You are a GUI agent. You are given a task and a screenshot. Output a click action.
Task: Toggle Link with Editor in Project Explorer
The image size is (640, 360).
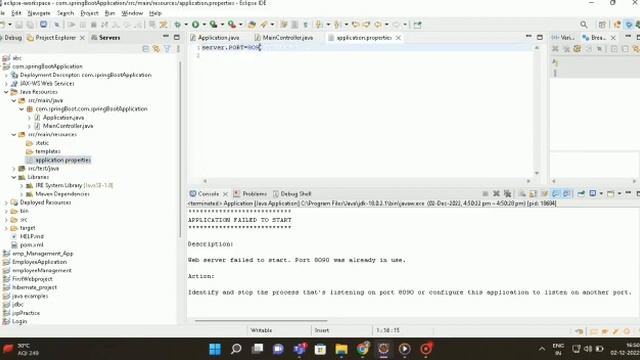156,49
